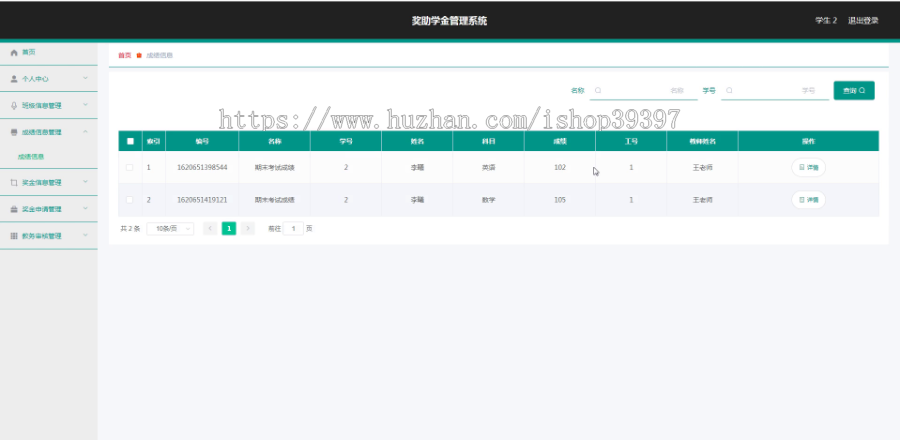
Task: Click the cell 1620651398544
Action: [202, 168]
